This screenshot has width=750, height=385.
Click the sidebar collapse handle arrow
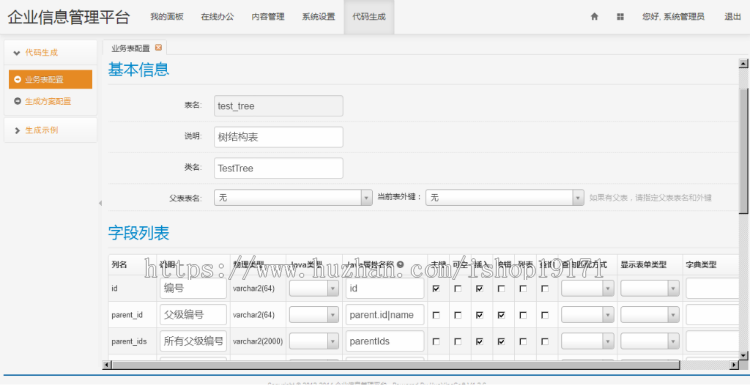coord(100,203)
